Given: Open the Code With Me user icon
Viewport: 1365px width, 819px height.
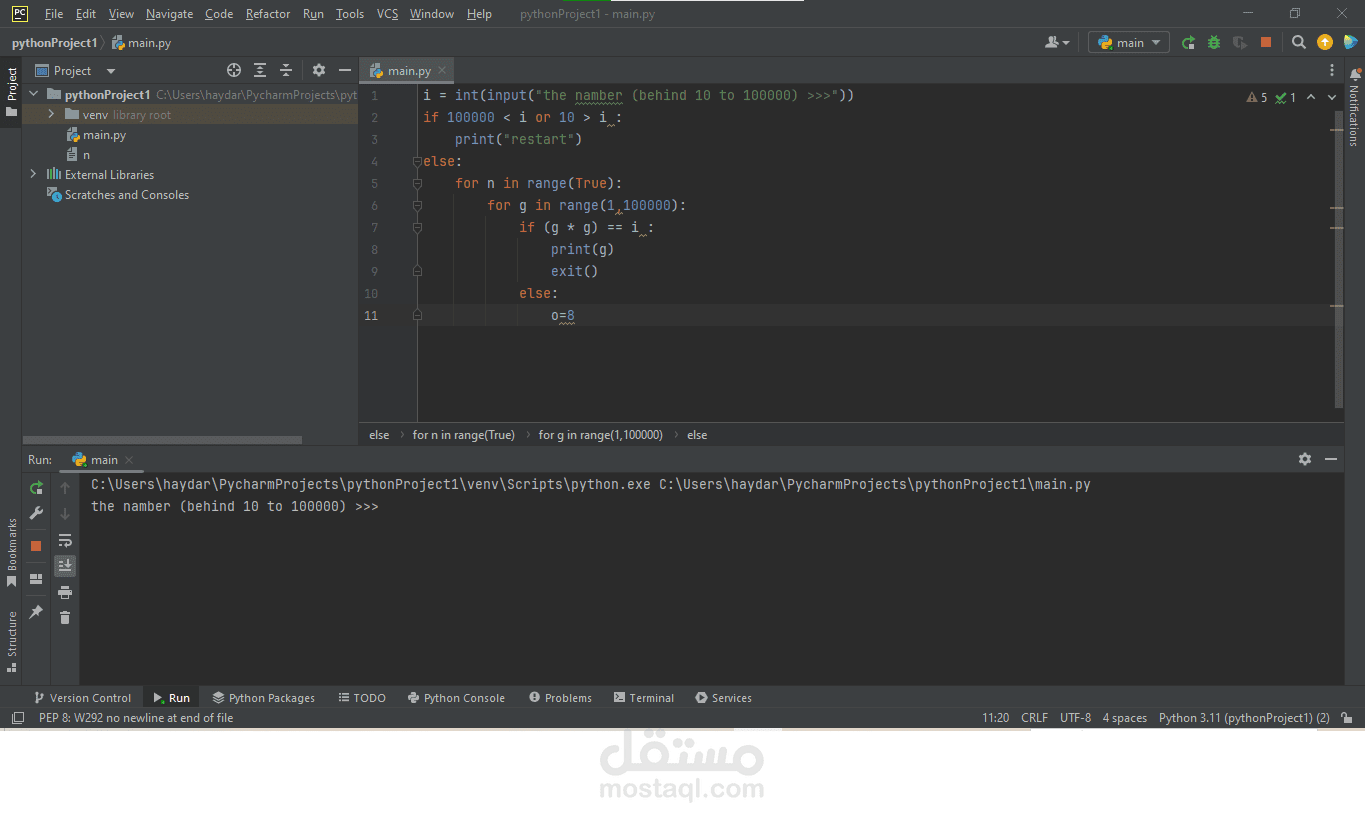Looking at the screenshot, I should click(x=1056, y=43).
